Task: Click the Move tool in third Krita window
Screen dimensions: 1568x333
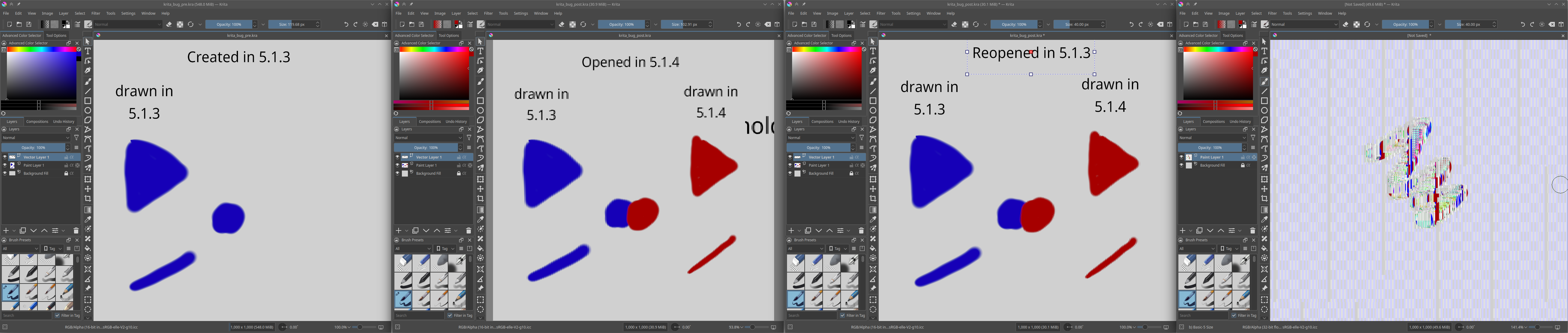Action: pos(873,189)
